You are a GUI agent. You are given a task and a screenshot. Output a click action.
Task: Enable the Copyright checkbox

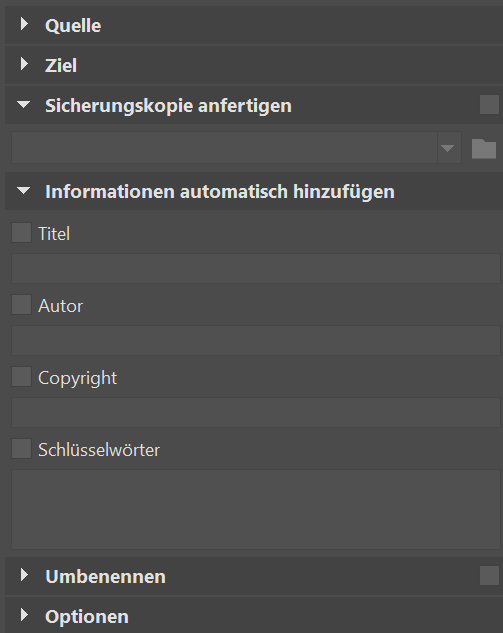coord(21,377)
